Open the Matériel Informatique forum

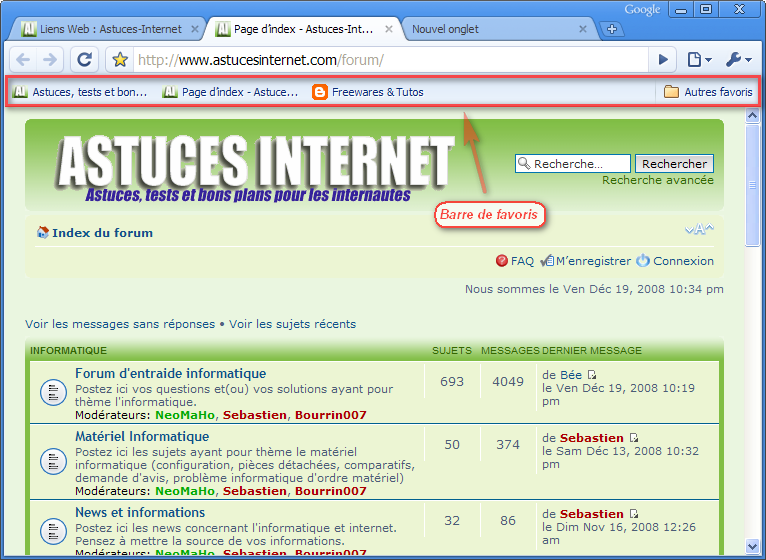tap(142, 436)
